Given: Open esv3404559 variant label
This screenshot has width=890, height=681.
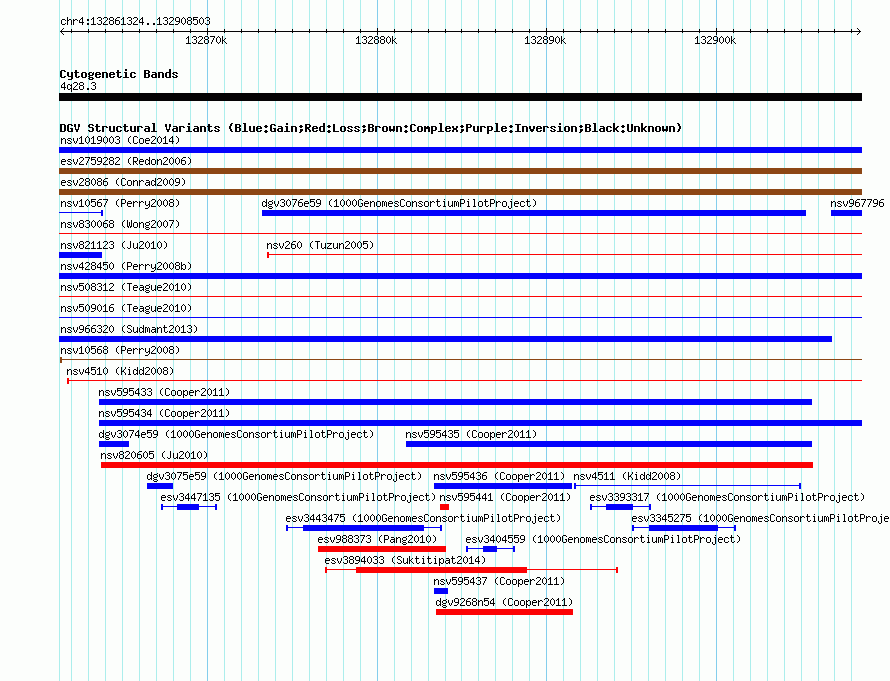Looking at the screenshot, I should (603, 539).
